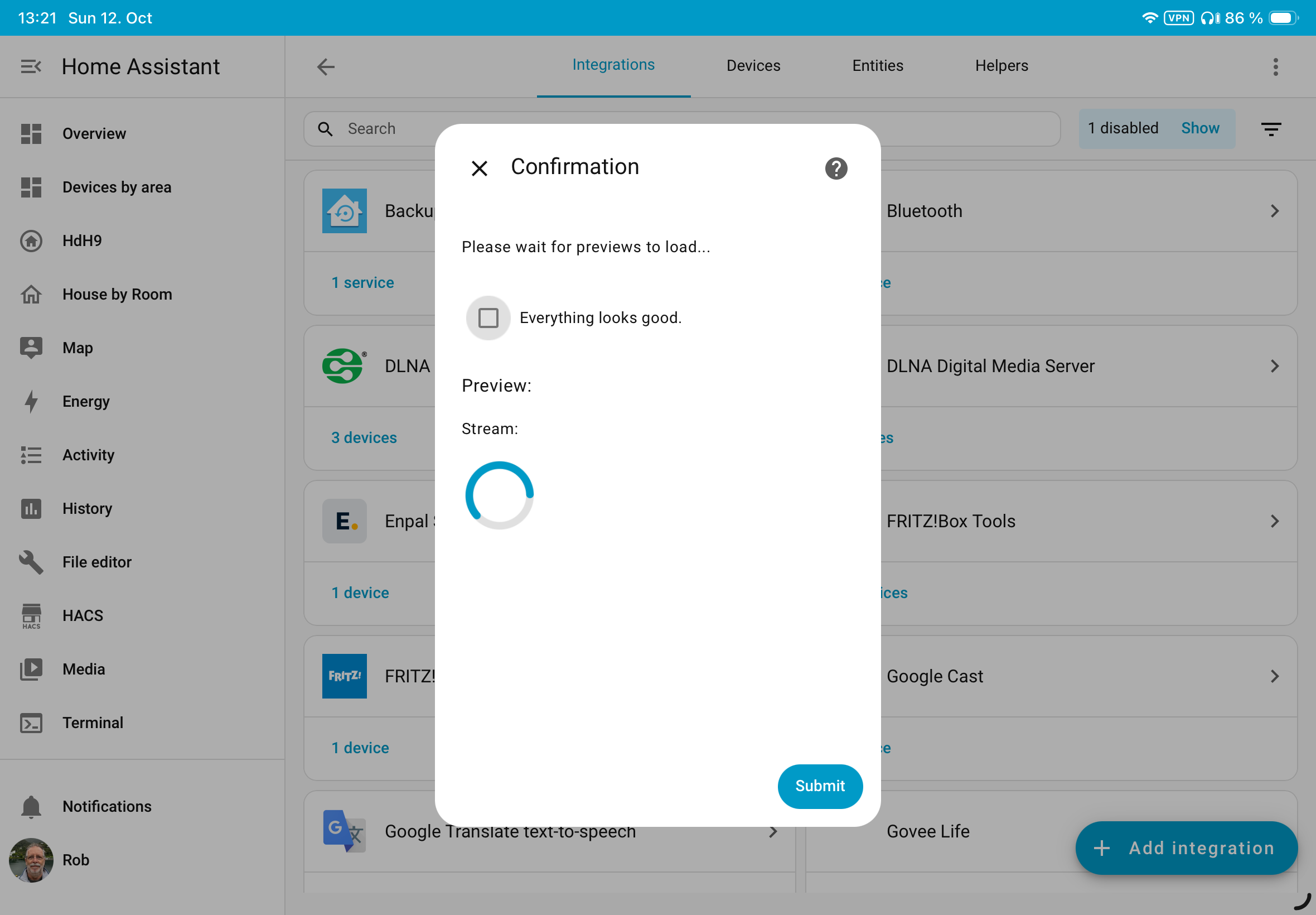1316x915 pixels.
Task: Open HACS from the sidebar
Action: click(83, 616)
